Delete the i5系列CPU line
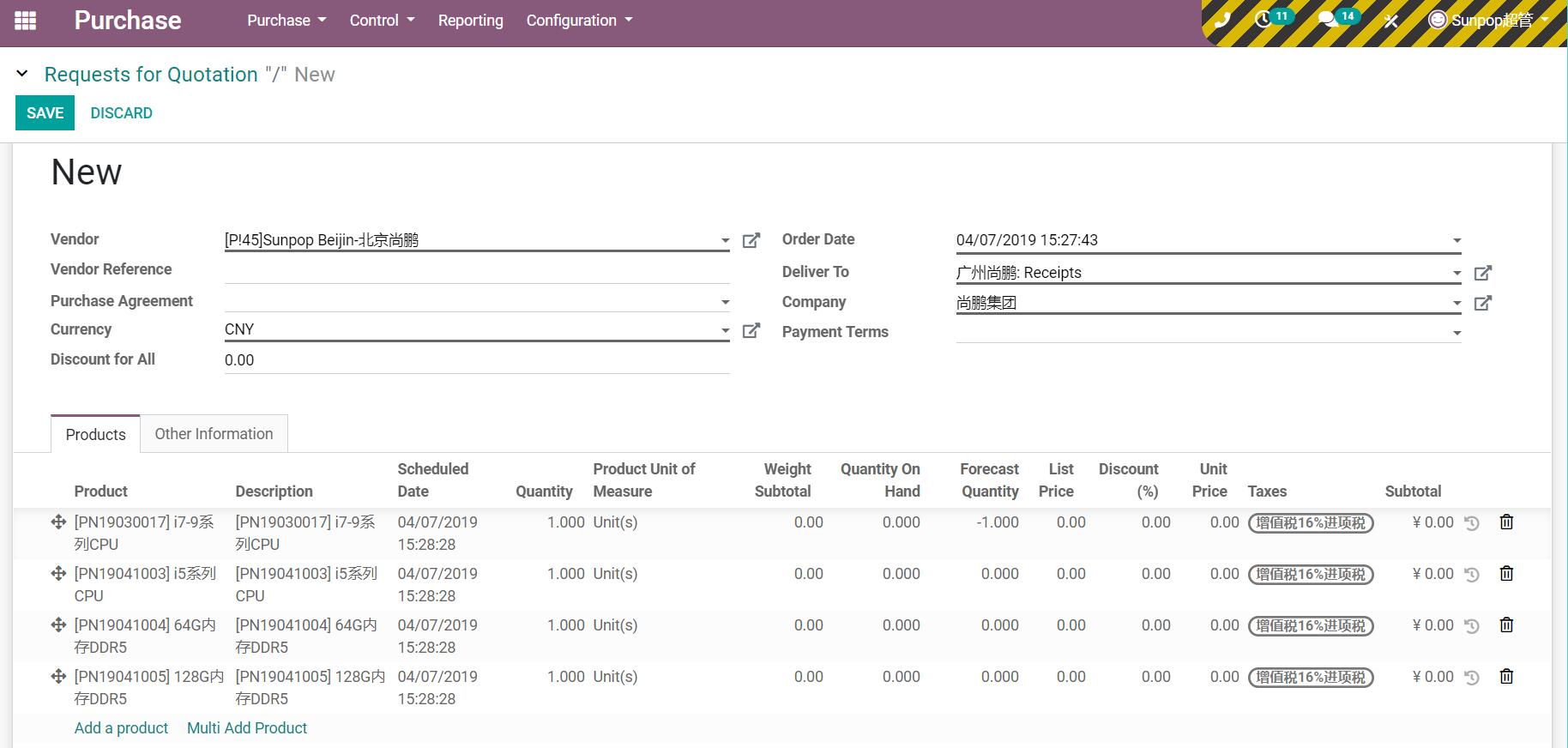Viewport: 1568px width, 748px height. pyautogui.click(x=1506, y=573)
